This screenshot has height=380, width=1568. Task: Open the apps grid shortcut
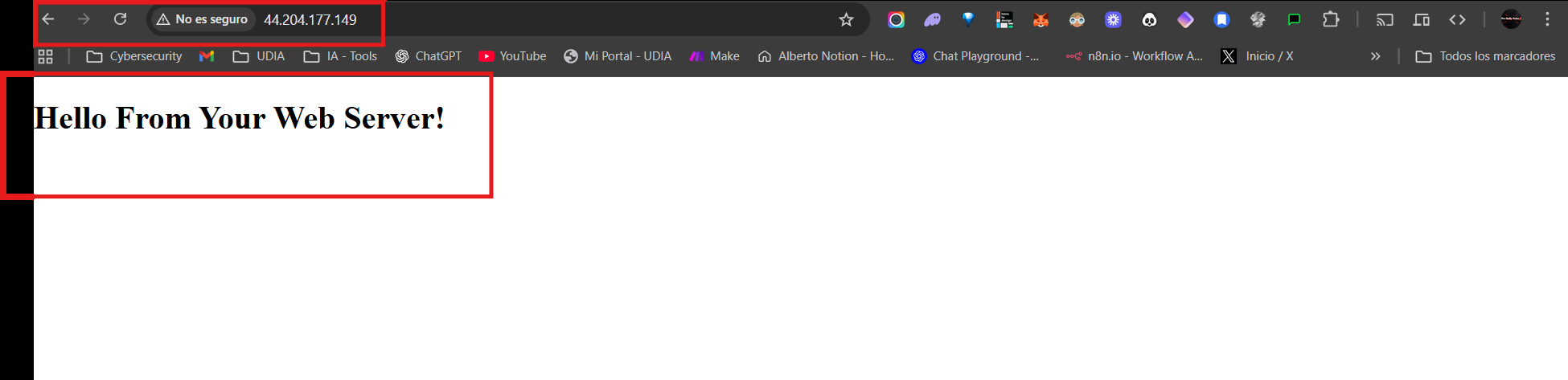click(x=46, y=56)
